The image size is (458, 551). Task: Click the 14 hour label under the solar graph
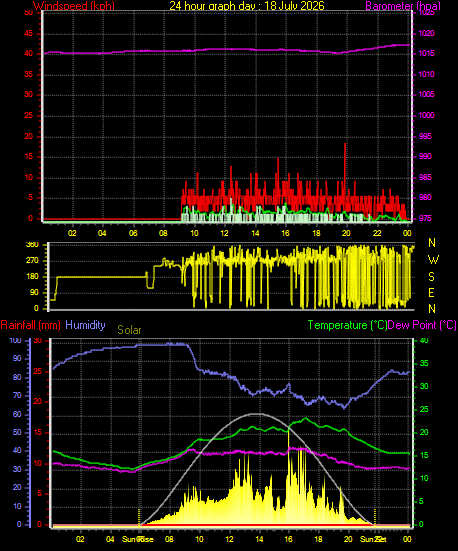259,539
